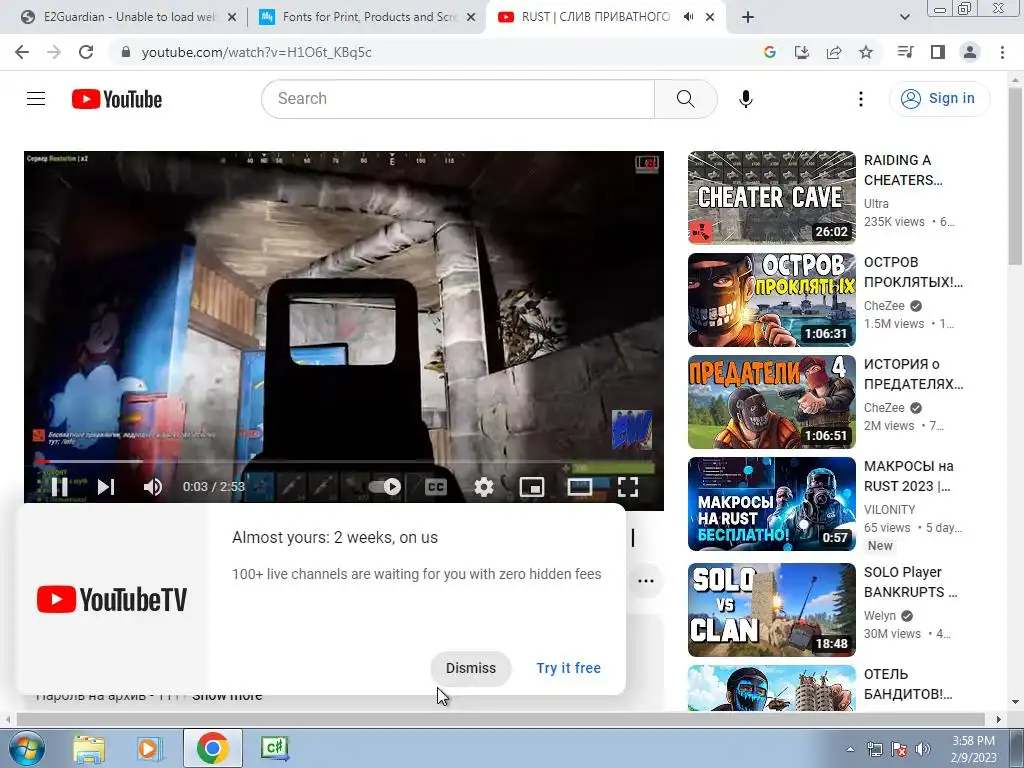Open RAIDING A CHEATERS video title

(x=903, y=170)
